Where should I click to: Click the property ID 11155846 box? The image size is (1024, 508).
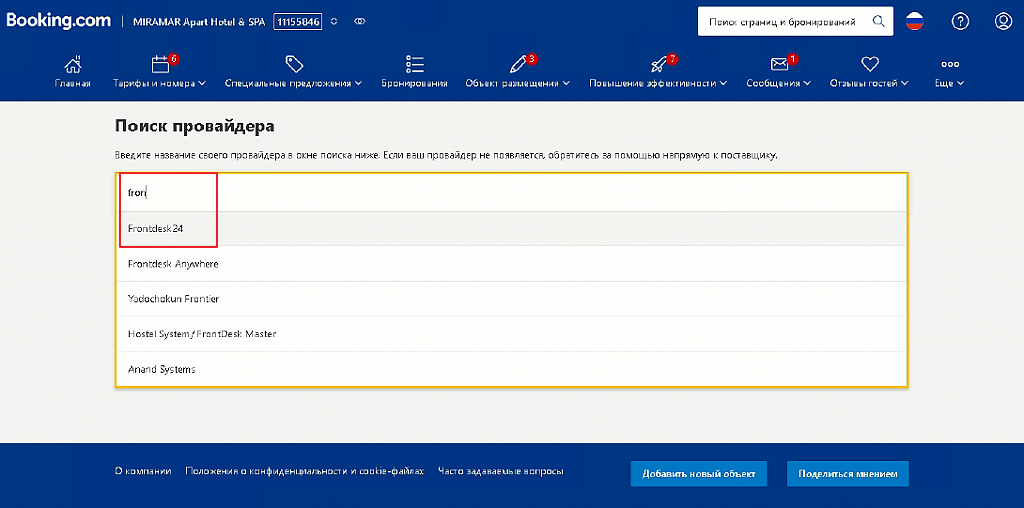click(298, 22)
